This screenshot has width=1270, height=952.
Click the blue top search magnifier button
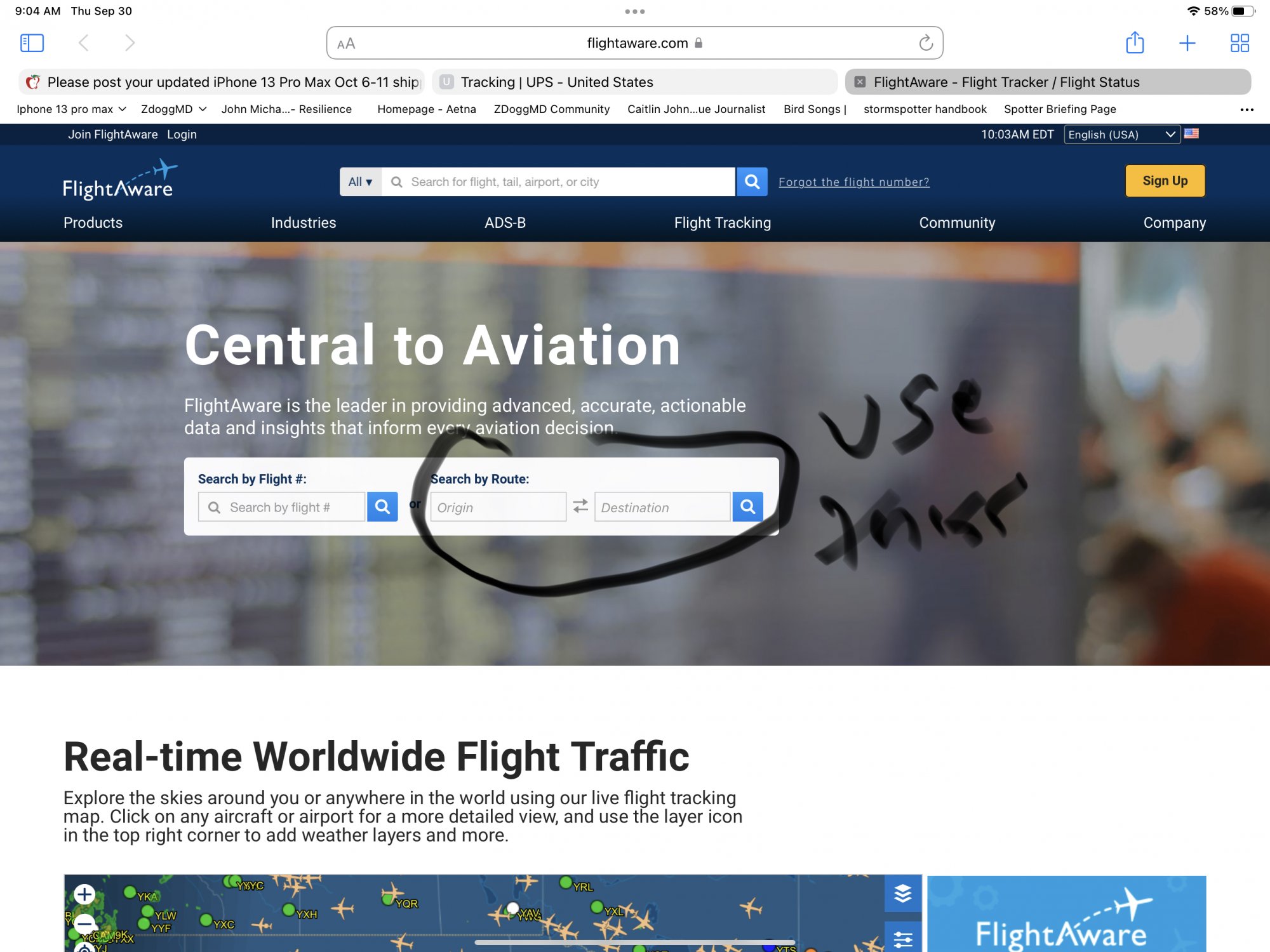[x=752, y=182]
